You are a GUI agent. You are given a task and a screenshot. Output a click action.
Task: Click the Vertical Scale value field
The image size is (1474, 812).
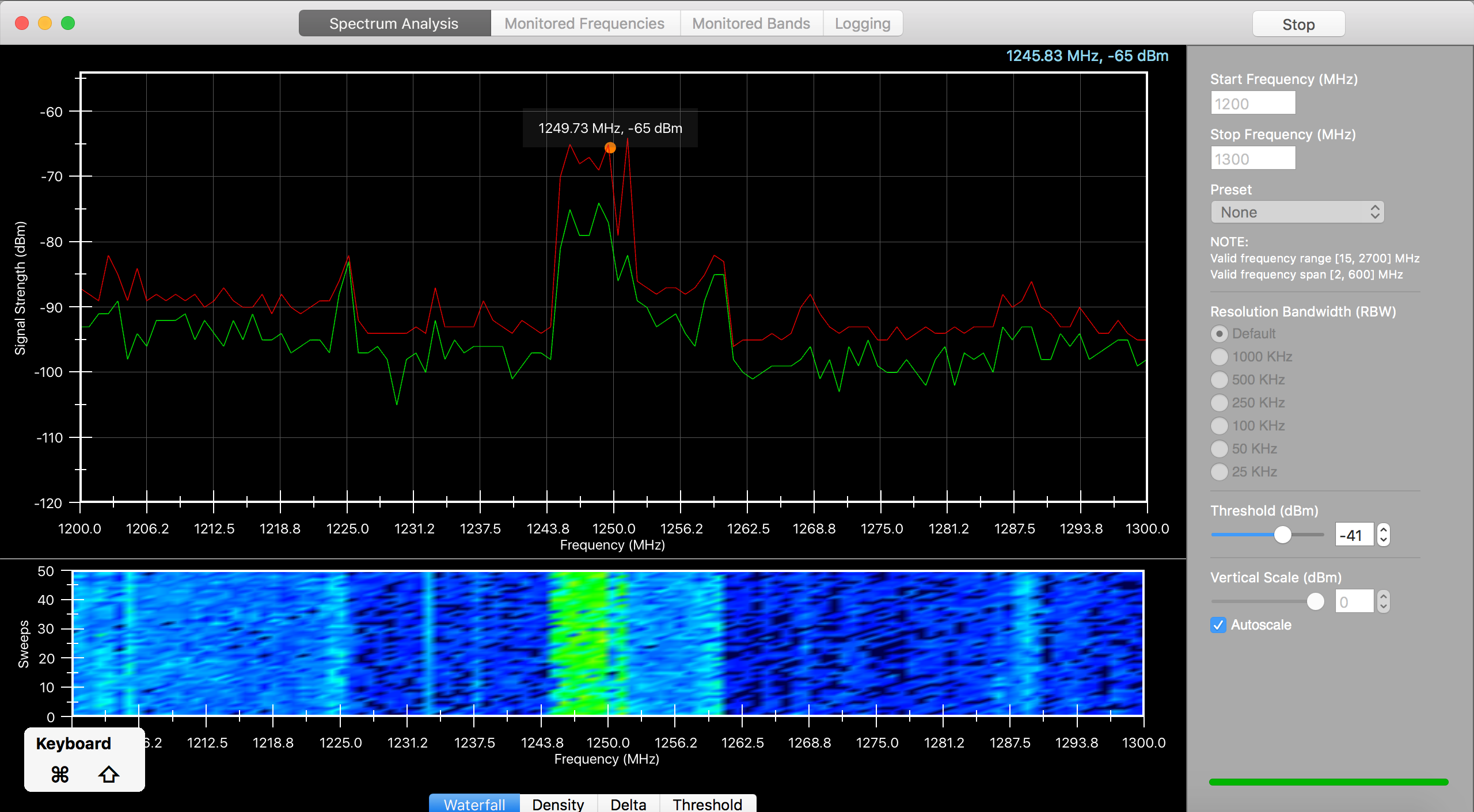[1354, 602]
